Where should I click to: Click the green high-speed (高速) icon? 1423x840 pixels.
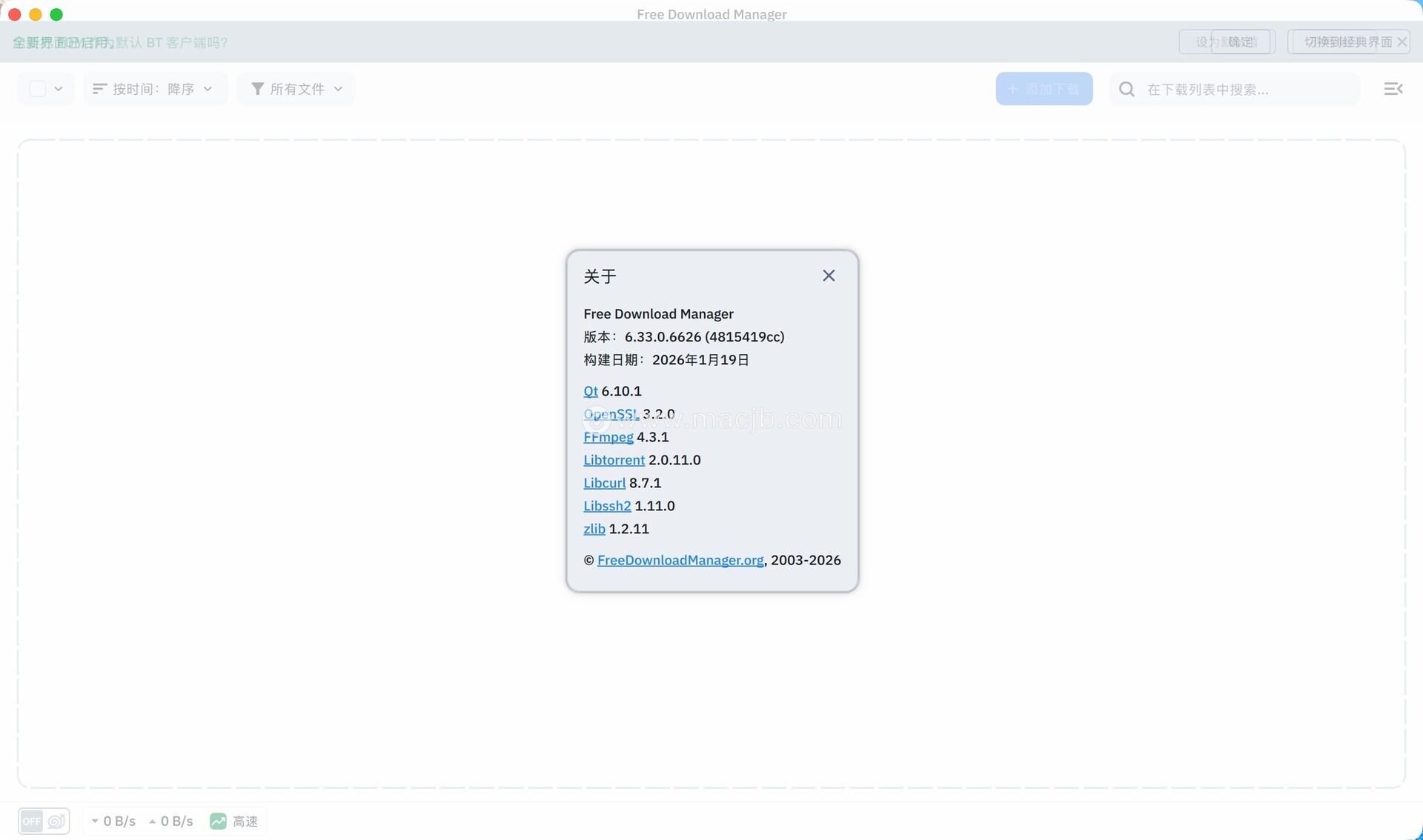[x=218, y=821]
